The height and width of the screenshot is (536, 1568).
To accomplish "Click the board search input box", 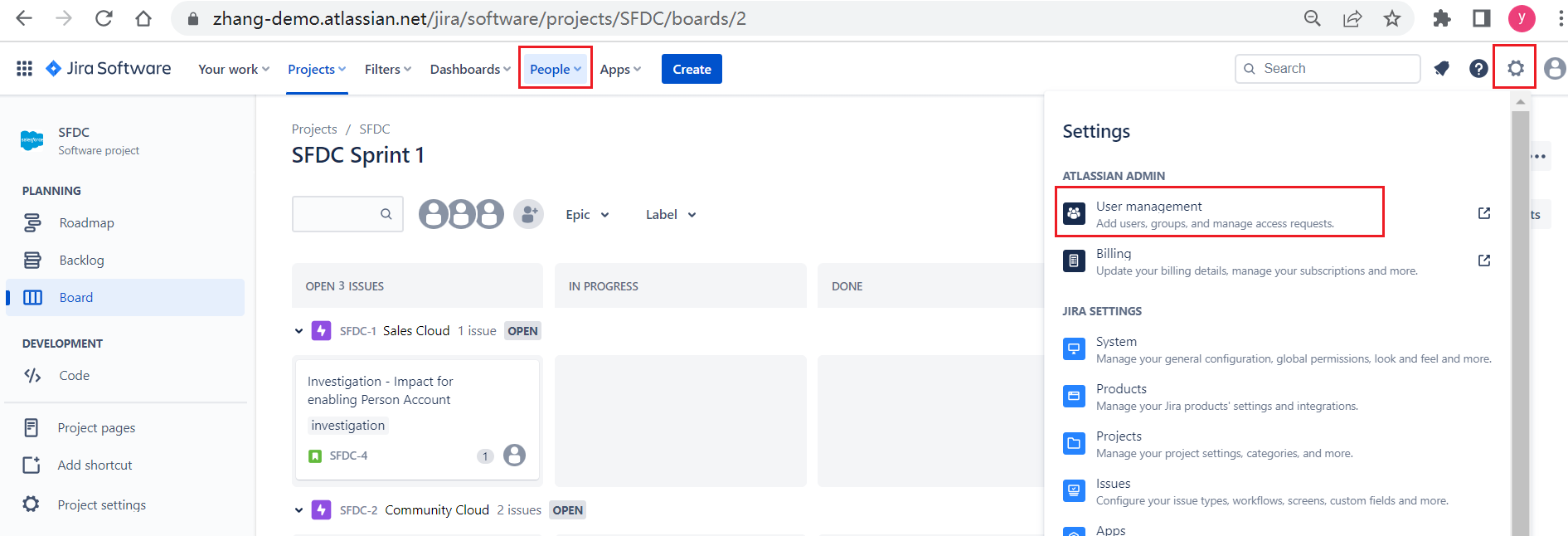I will click(x=347, y=214).
